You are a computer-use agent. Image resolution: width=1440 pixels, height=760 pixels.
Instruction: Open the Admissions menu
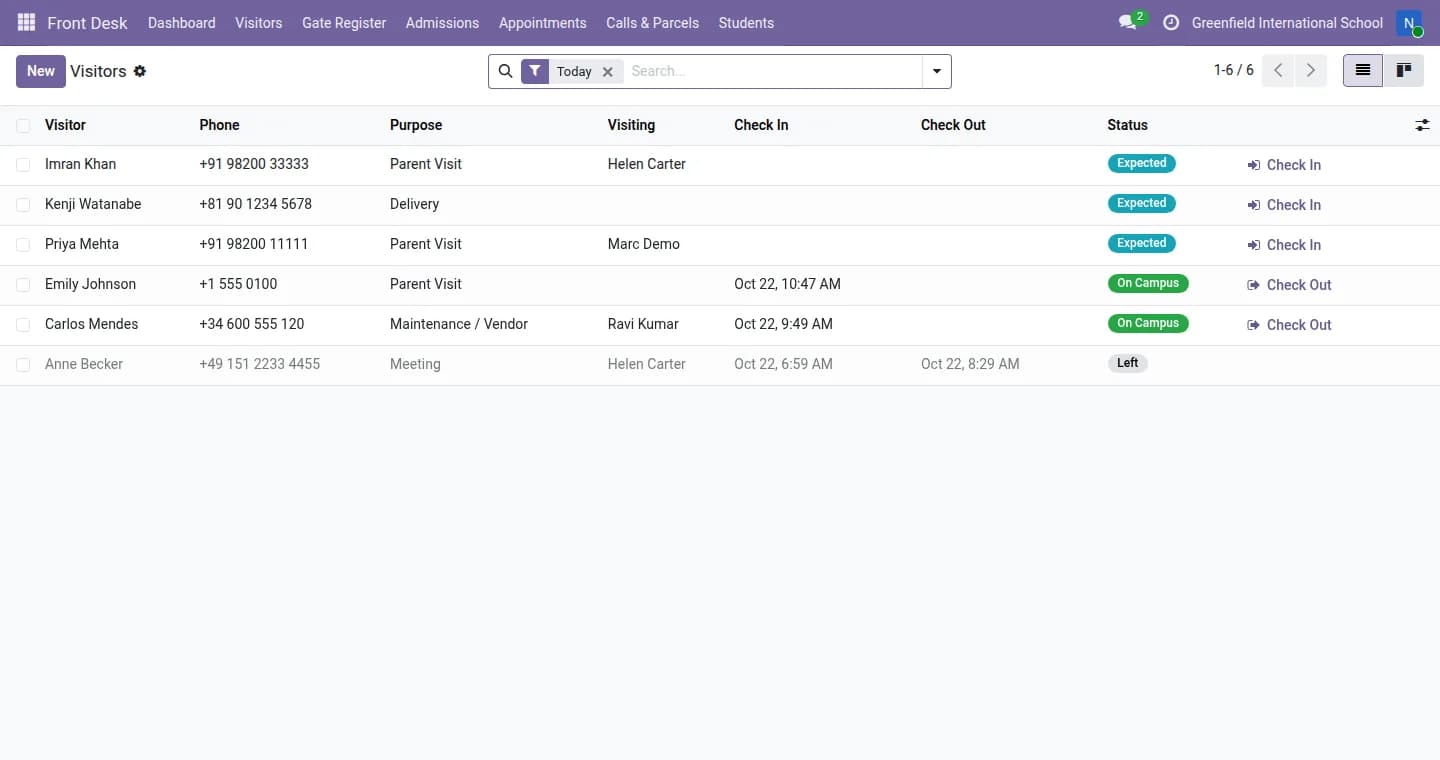pyautogui.click(x=442, y=22)
